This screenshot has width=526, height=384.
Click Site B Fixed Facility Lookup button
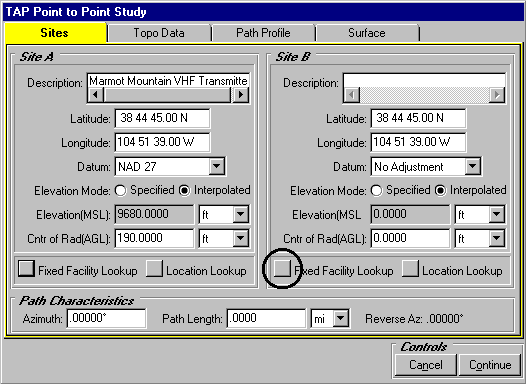pyautogui.click(x=282, y=269)
